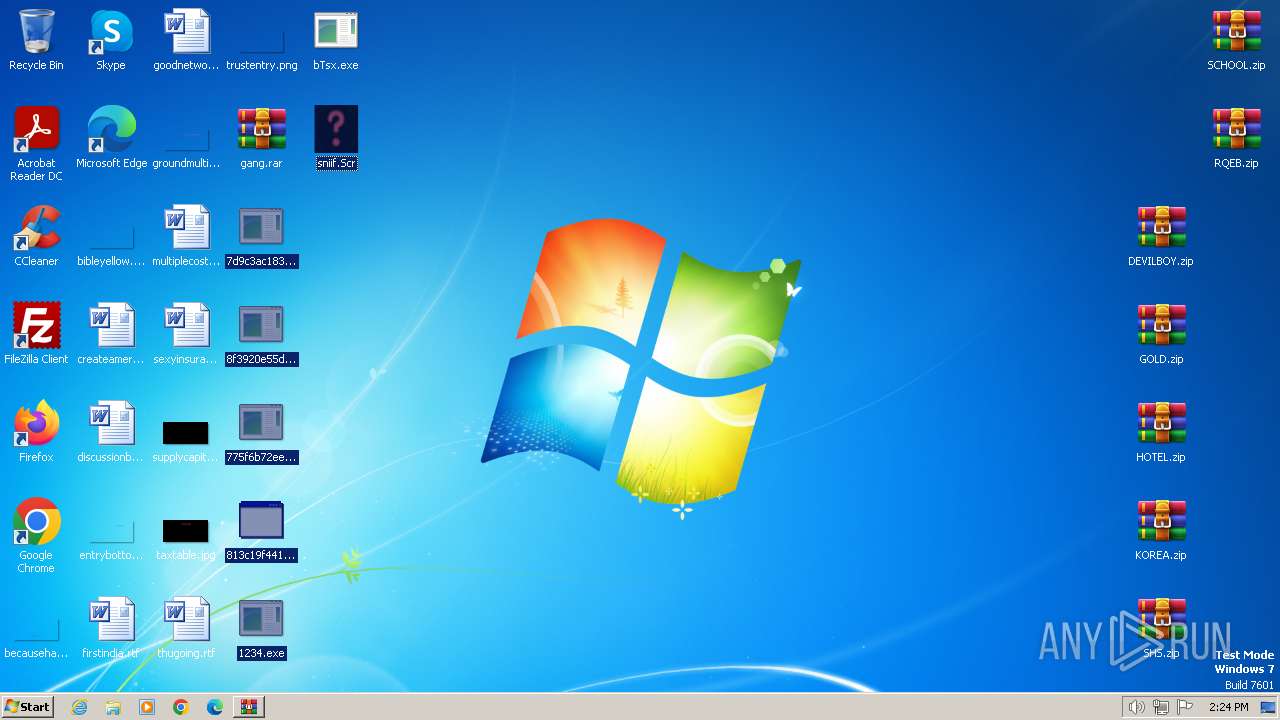Select thugoing.rtf document
Image resolution: width=1280 pixels, height=720 pixels.
[x=186, y=628]
